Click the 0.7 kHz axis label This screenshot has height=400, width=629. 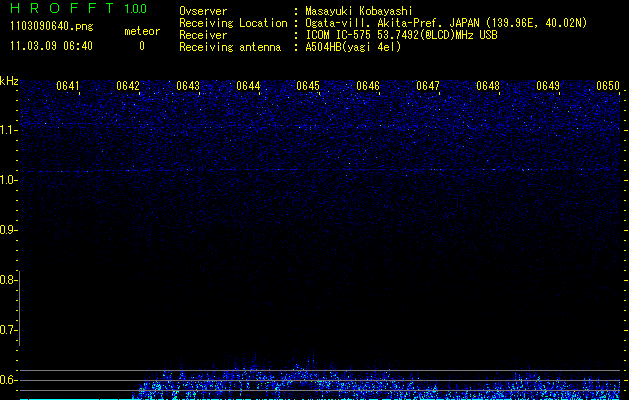(7, 330)
